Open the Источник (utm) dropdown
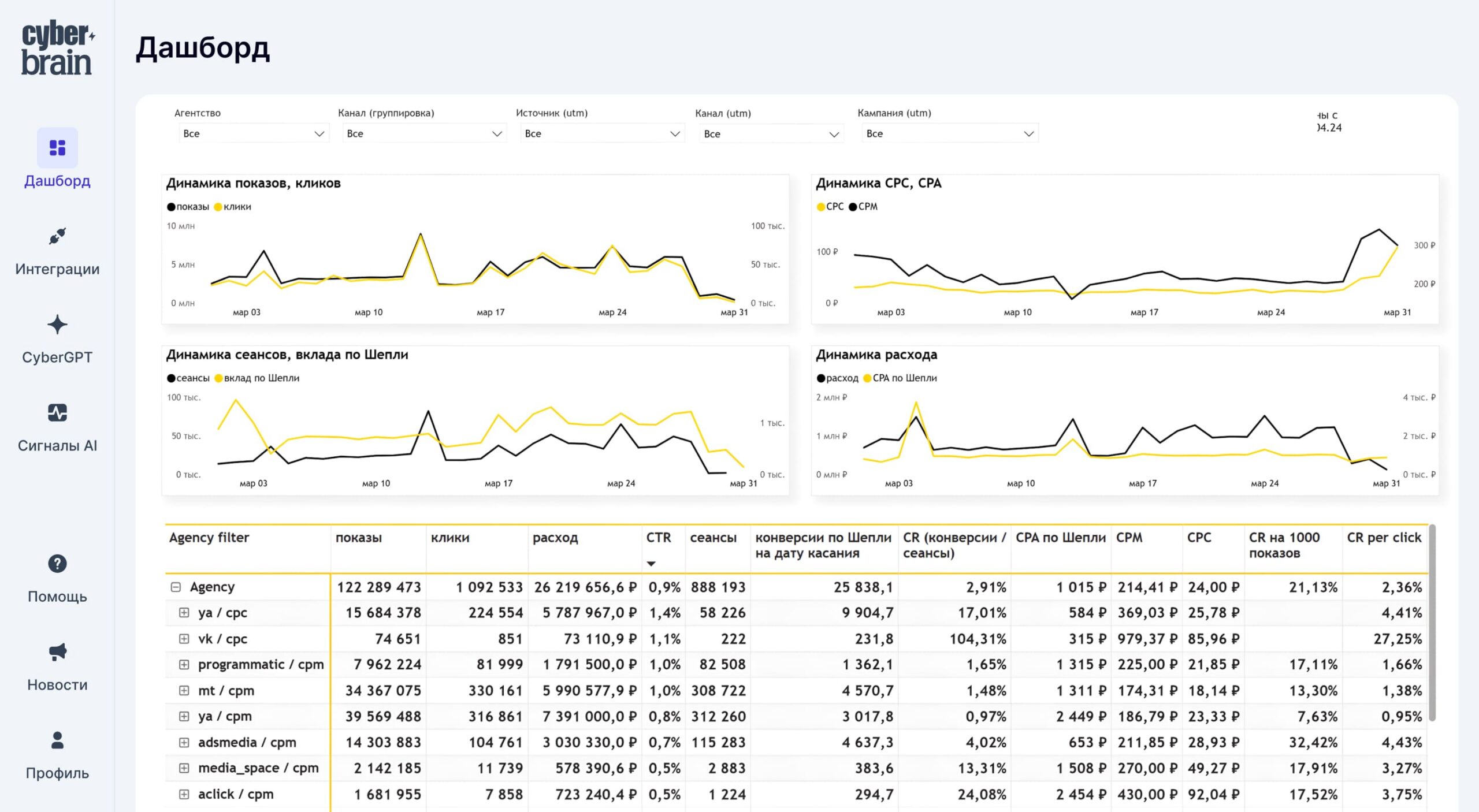The width and height of the screenshot is (1479, 812). [x=601, y=134]
